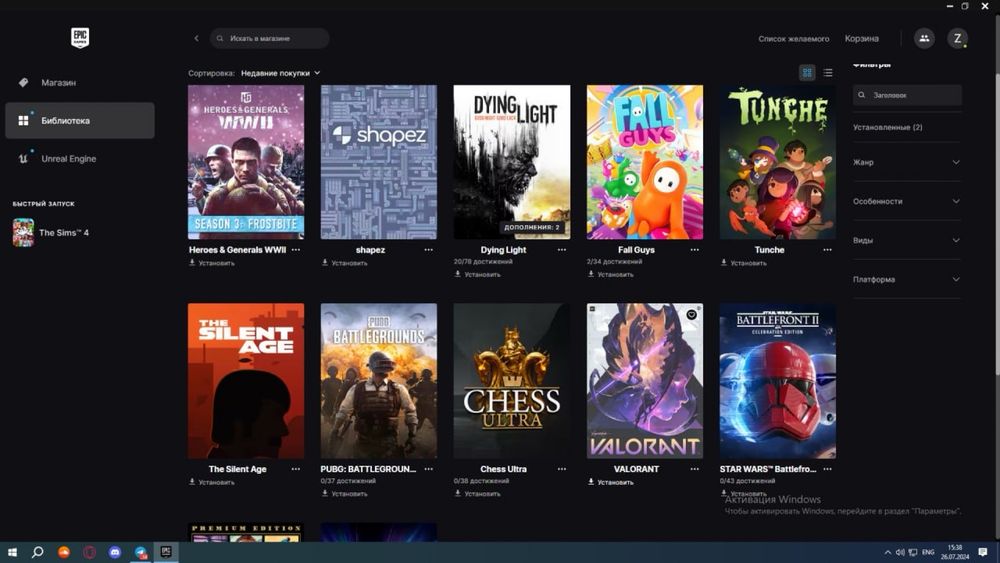Install VALORANT via Установить

(610, 482)
